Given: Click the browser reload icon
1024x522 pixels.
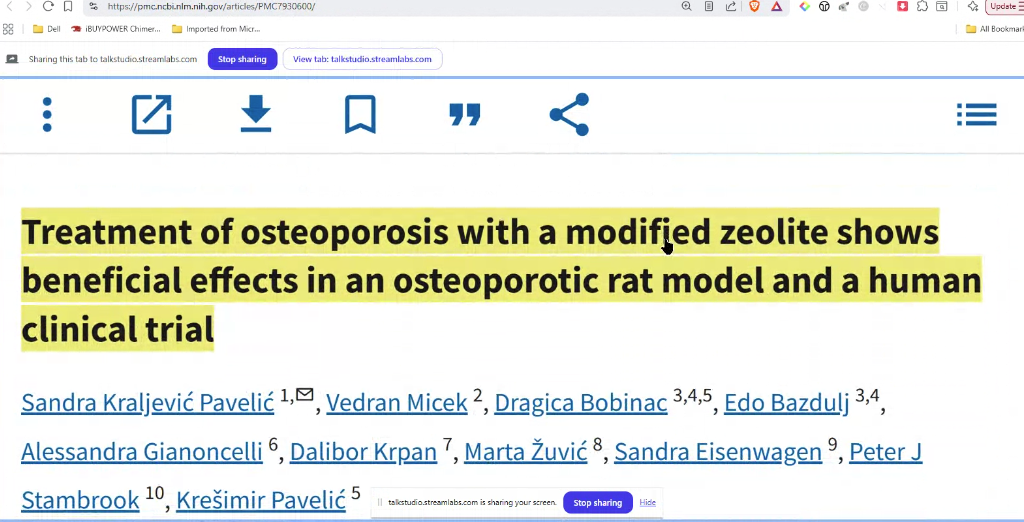Looking at the screenshot, I should [48, 6].
